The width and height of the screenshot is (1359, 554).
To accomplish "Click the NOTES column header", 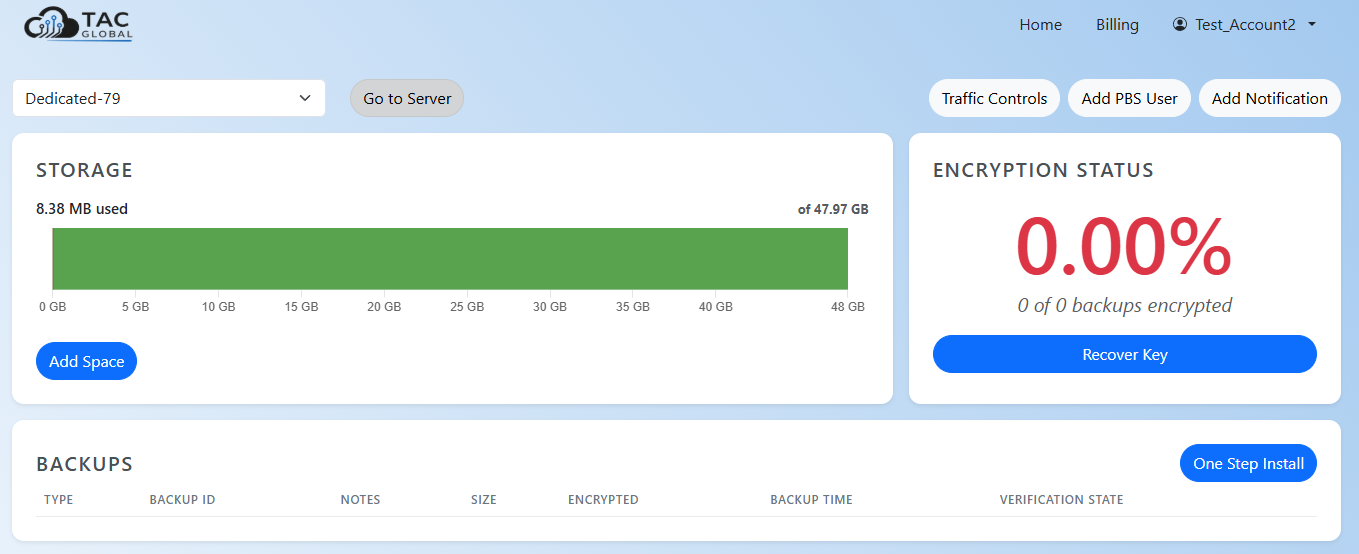I will (360, 500).
